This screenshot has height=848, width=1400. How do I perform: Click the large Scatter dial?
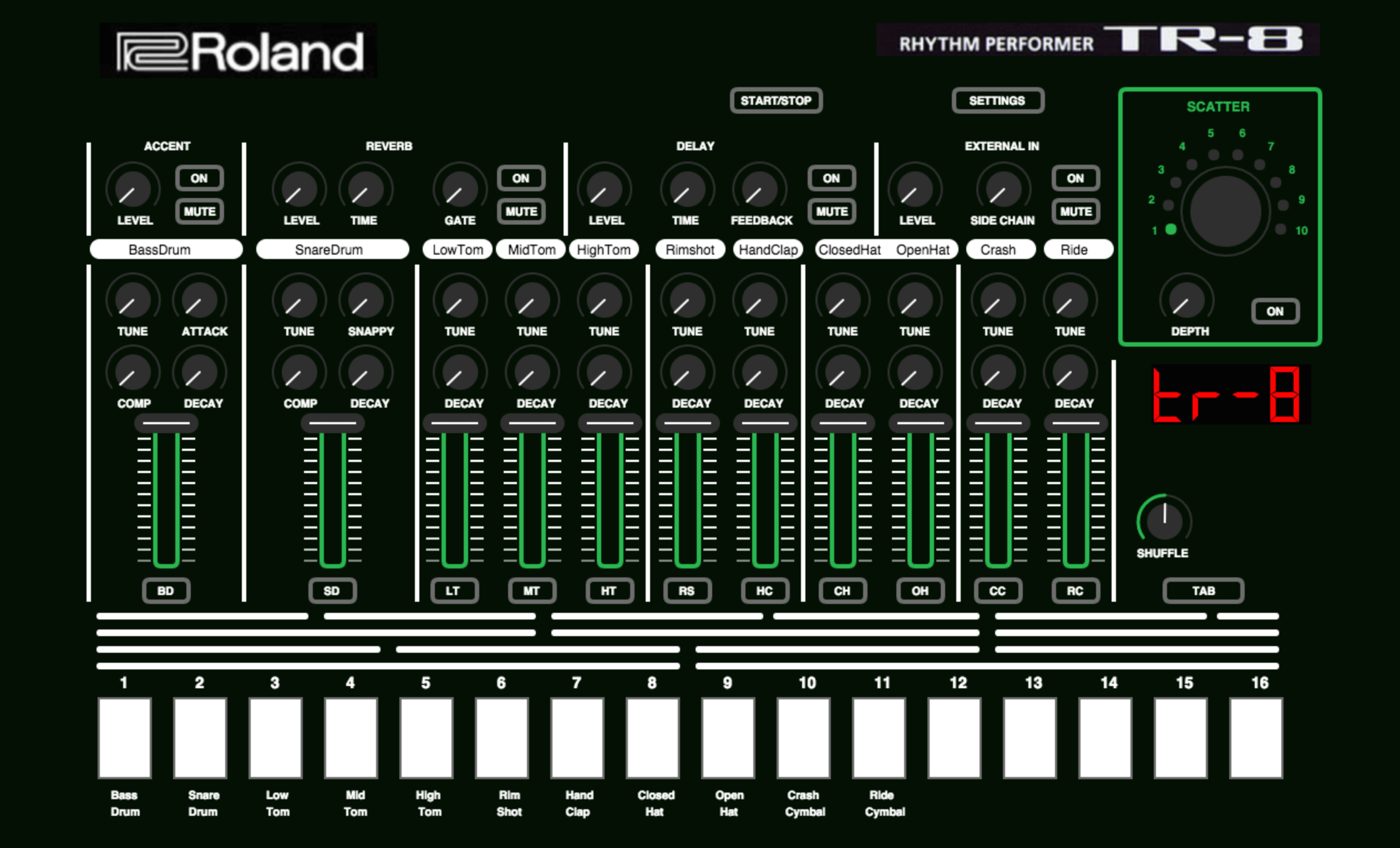coord(1226,211)
